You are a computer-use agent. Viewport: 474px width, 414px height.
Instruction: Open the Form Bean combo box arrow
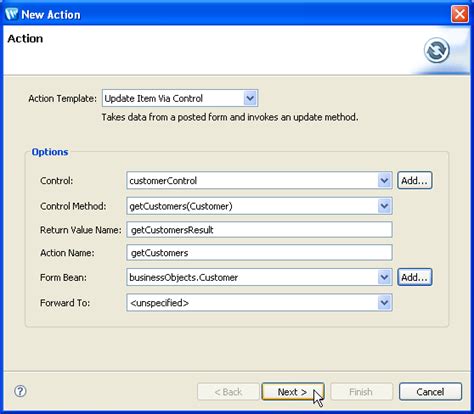click(384, 277)
